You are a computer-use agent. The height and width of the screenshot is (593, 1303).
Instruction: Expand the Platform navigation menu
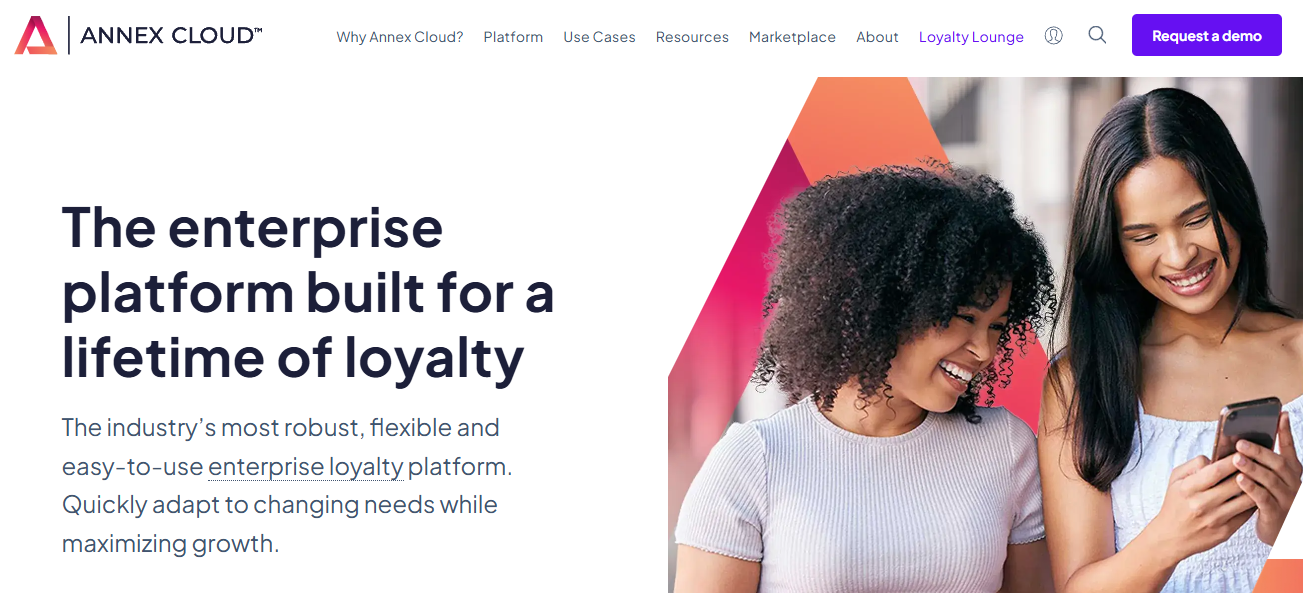click(513, 37)
